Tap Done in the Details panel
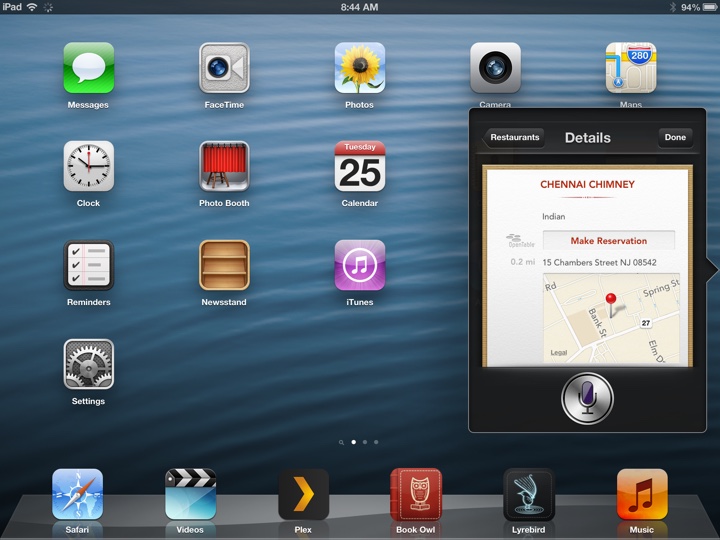 pos(675,137)
